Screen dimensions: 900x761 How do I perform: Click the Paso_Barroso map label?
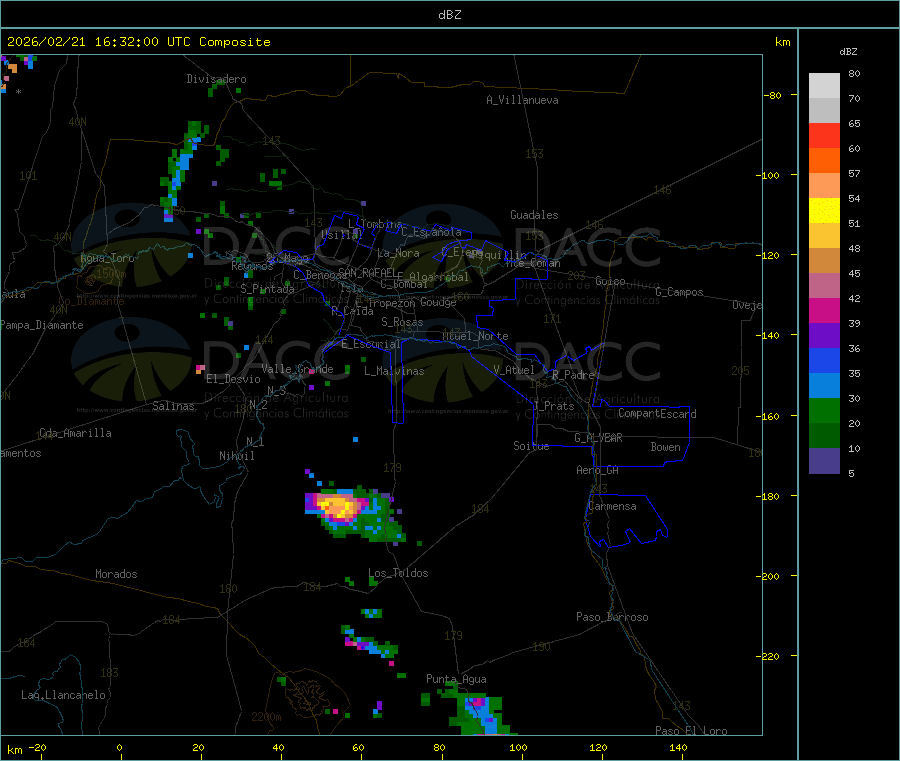[x=612, y=617]
